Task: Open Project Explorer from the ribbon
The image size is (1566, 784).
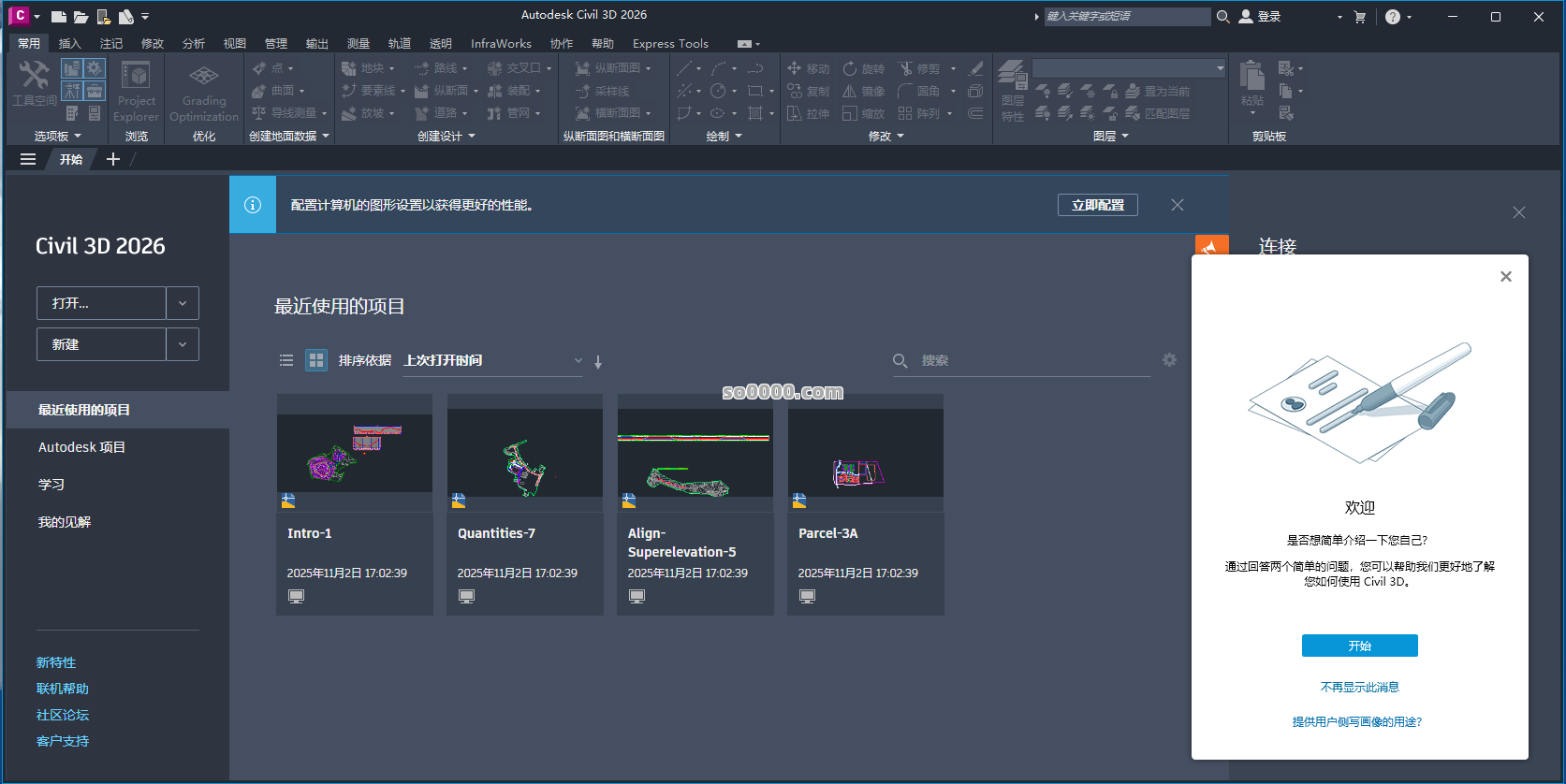Action: pos(136,78)
